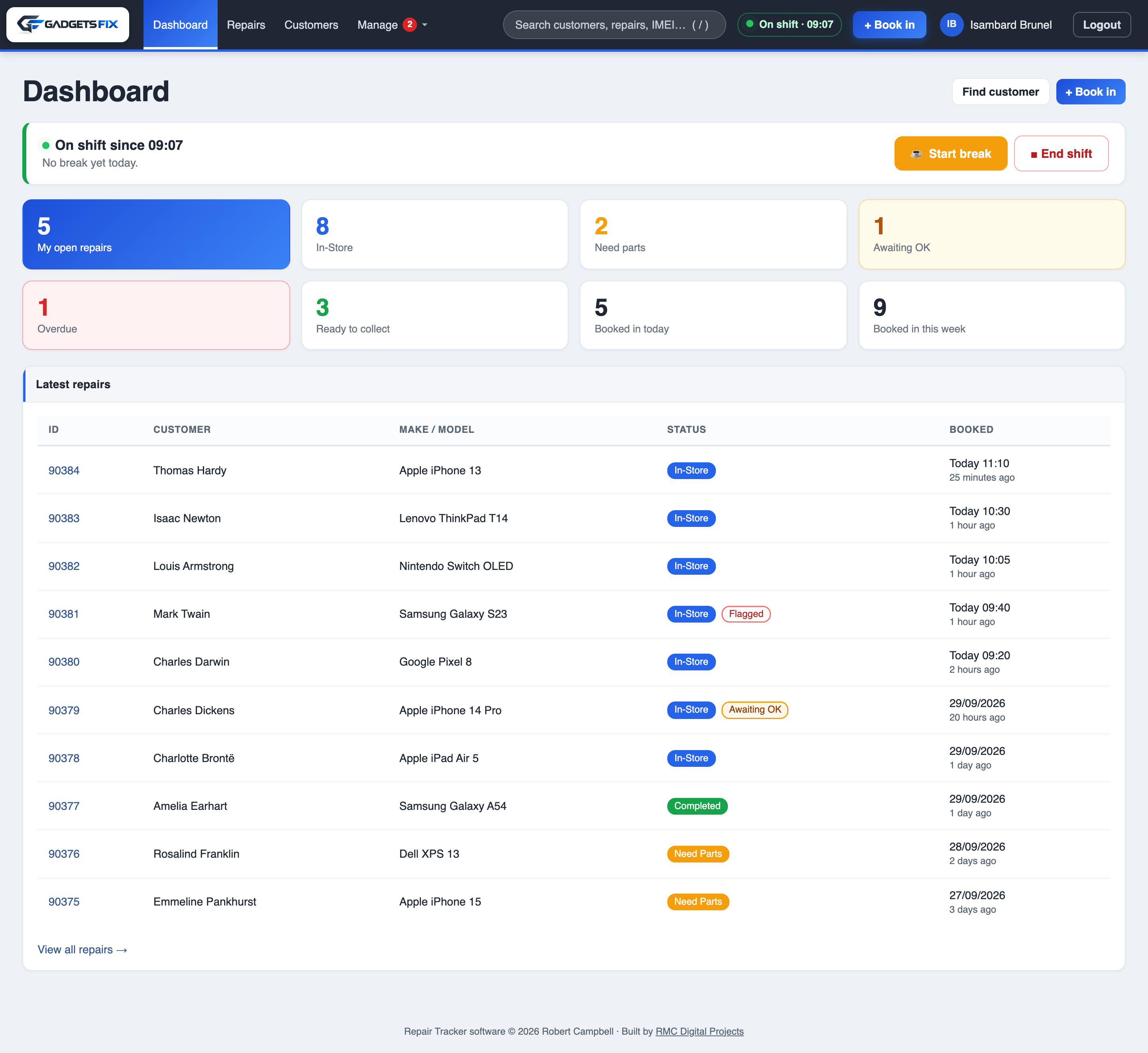Open repair ID 90381
Image resolution: width=1148 pixels, height=1053 pixels.
click(x=63, y=614)
